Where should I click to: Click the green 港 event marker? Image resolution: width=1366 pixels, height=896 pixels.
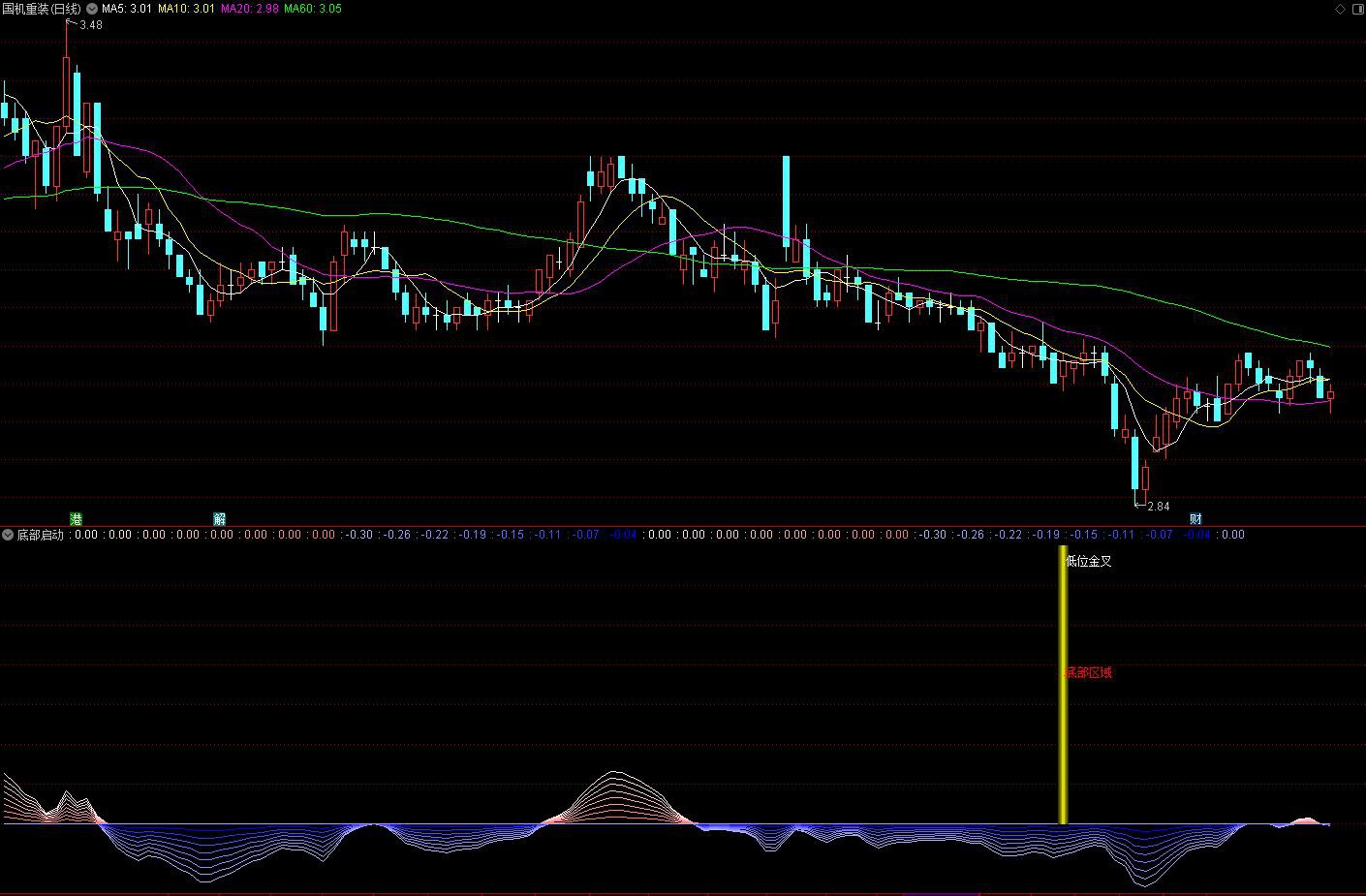77,519
